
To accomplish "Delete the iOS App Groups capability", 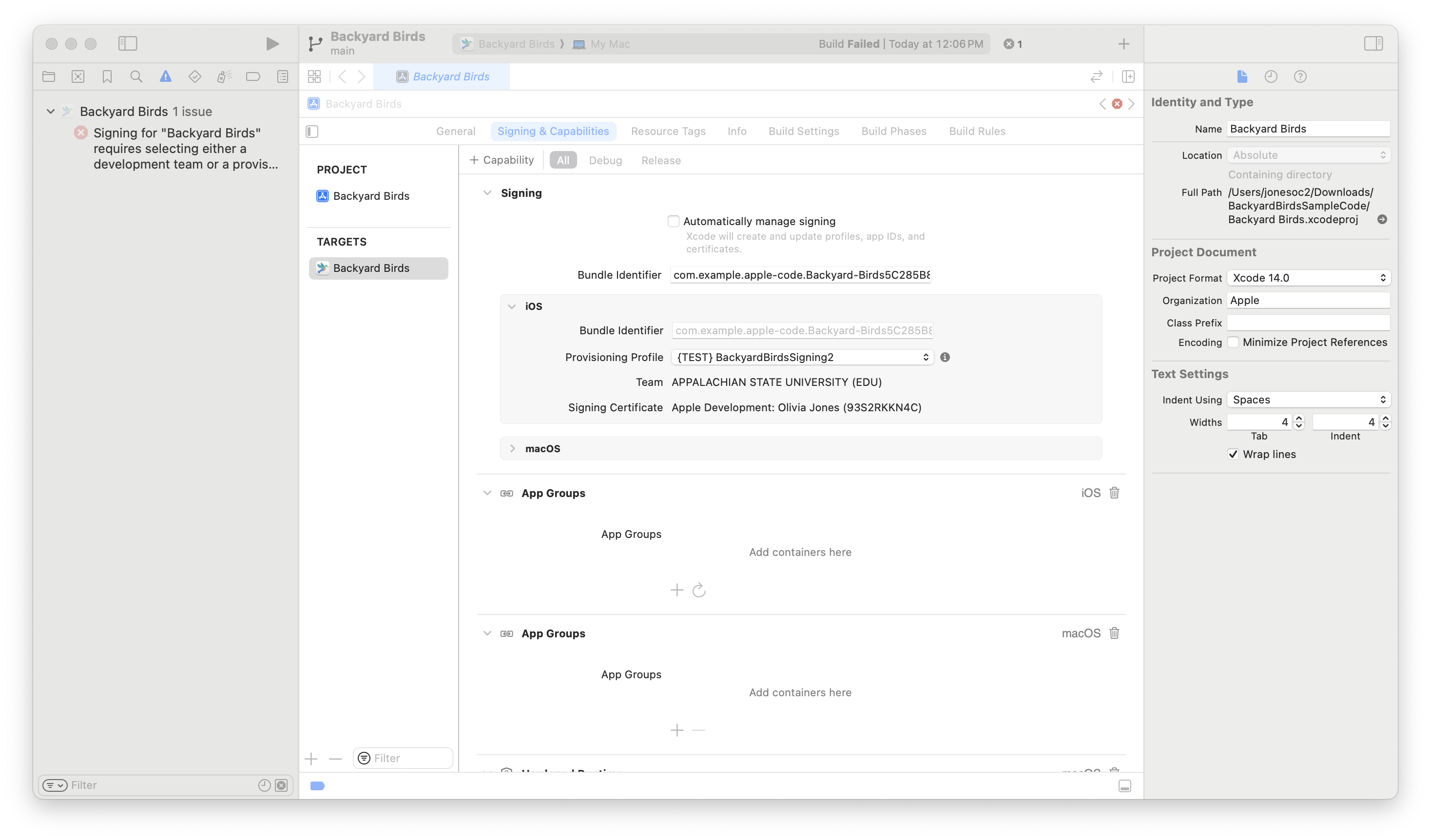I will [1114, 493].
